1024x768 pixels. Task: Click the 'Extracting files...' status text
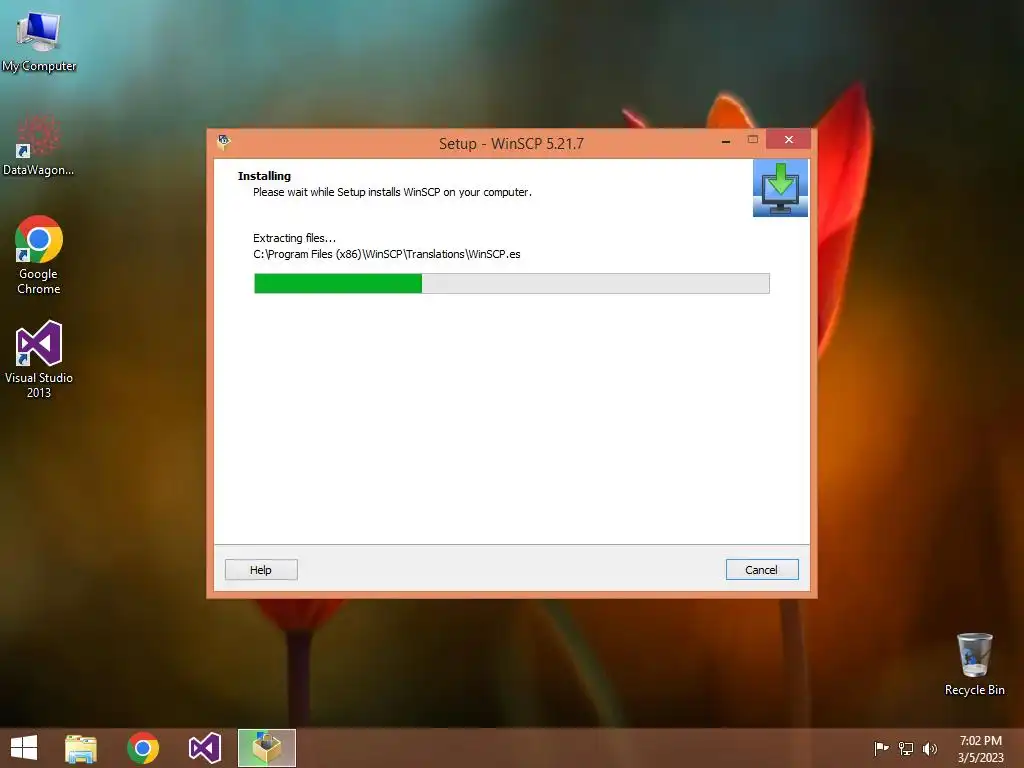pos(294,238)
